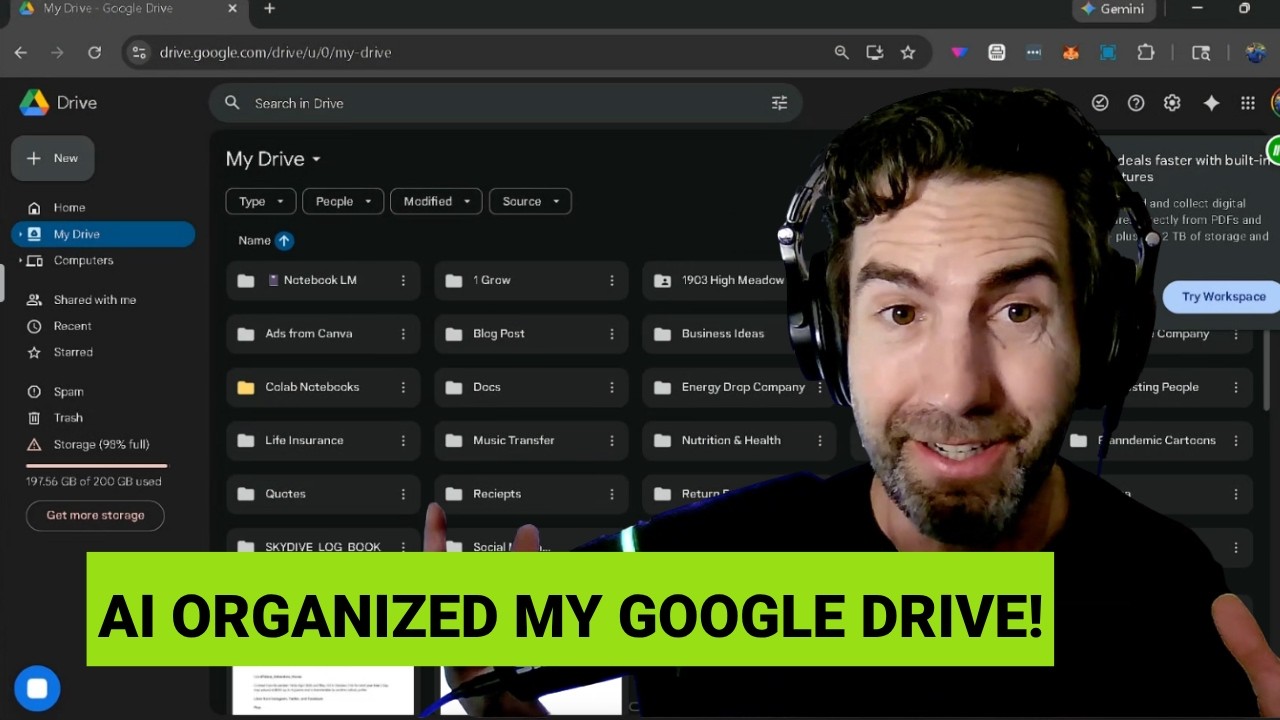The image size is (1280, 720).
Task: Click the password dots extension icon
Action: point(1034,53)
